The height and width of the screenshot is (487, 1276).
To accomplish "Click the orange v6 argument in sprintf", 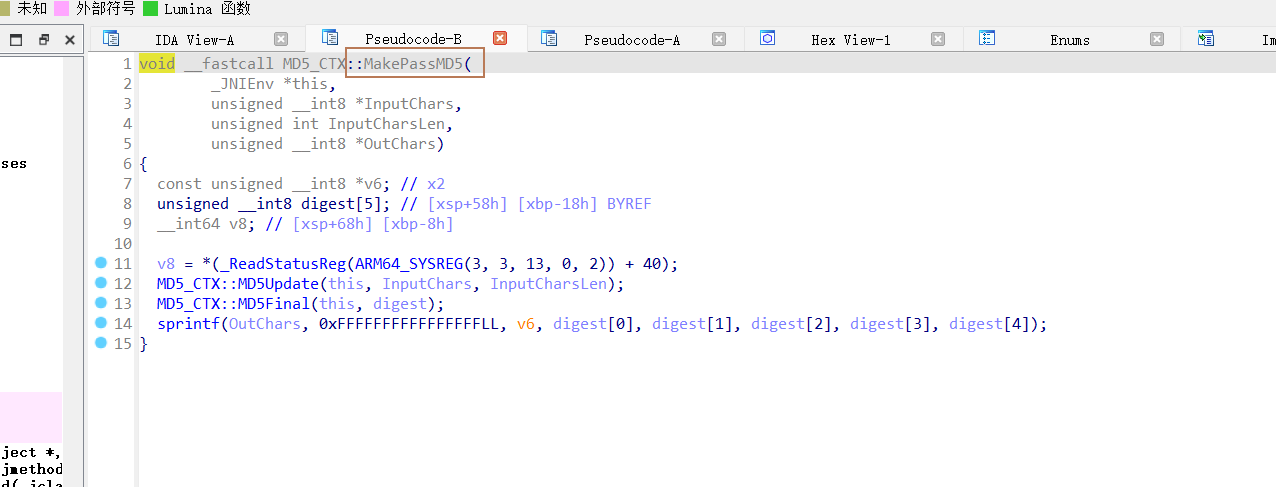I will click(526, 324).
